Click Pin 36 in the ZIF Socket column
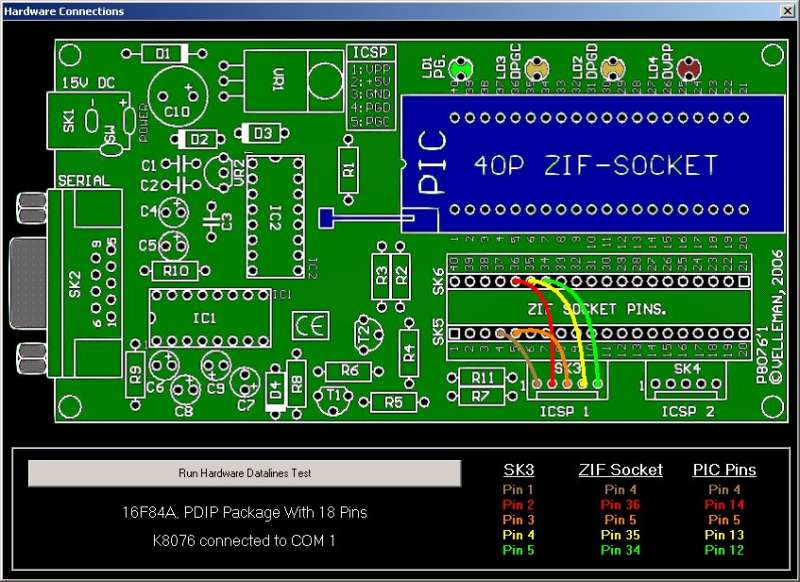 620,505
